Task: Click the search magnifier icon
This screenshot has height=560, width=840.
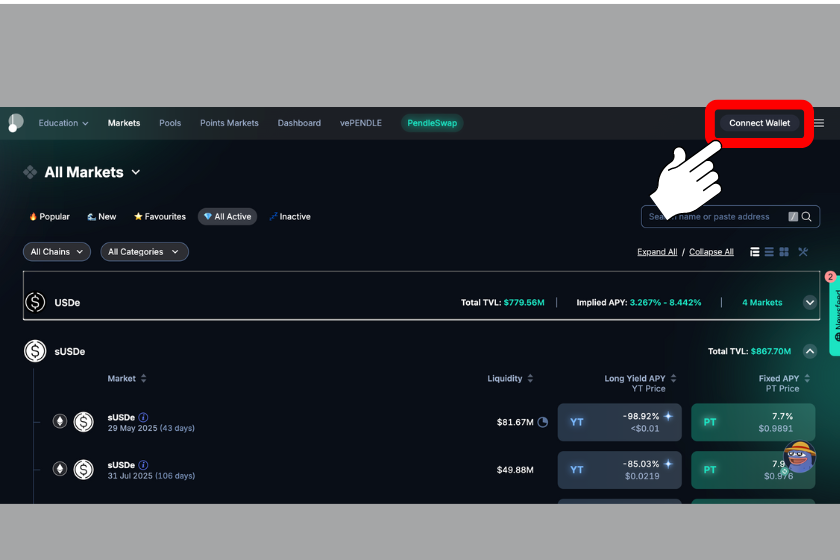Action: (x=806, y=216)
